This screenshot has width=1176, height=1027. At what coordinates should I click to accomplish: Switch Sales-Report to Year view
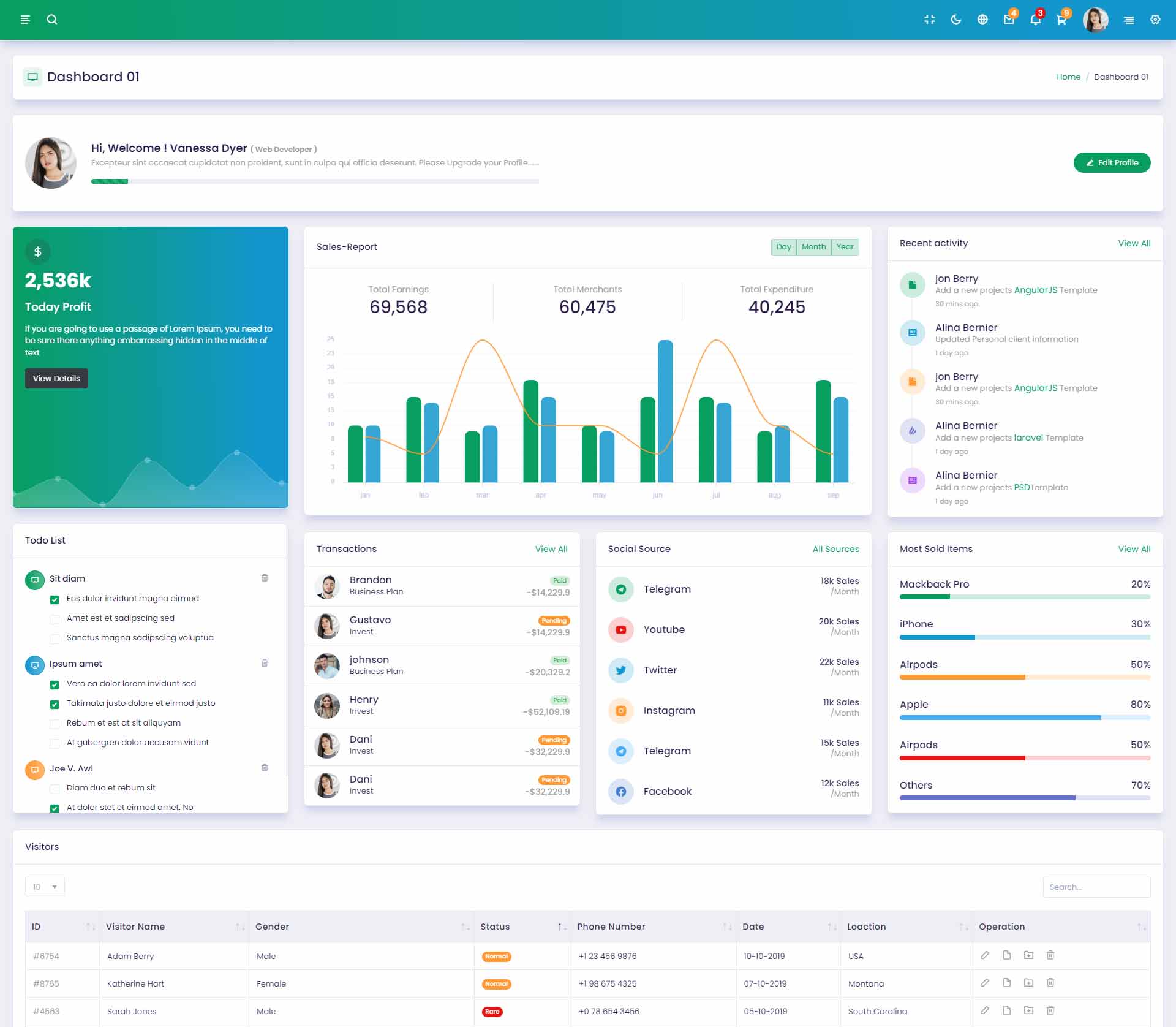845,247
